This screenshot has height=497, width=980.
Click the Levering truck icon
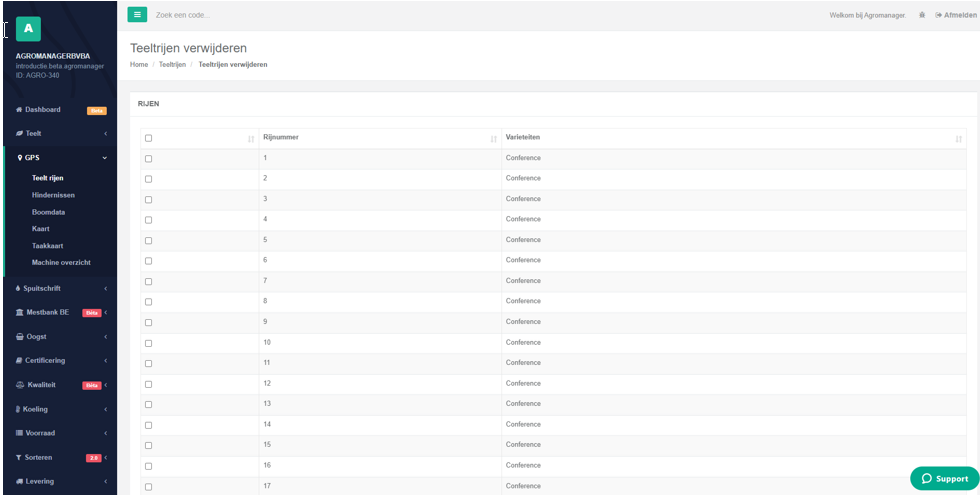[x=19, y=481]
